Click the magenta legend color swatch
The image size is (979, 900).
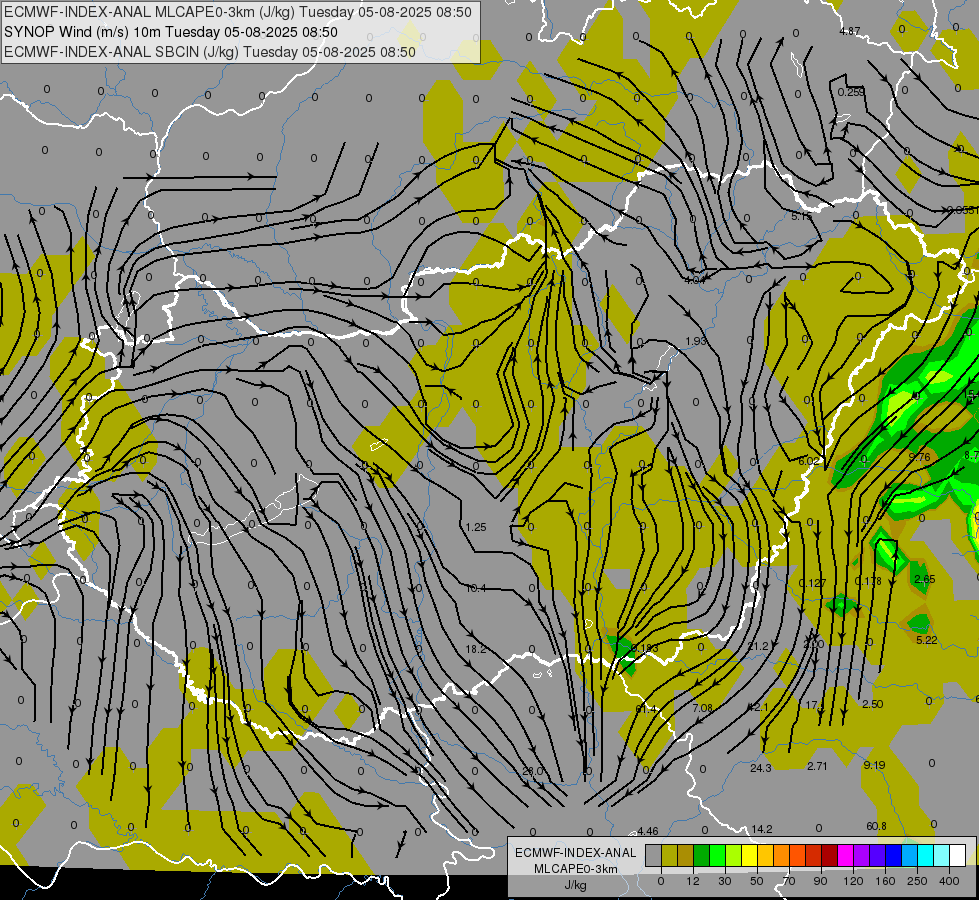click(x=845, y=855)
